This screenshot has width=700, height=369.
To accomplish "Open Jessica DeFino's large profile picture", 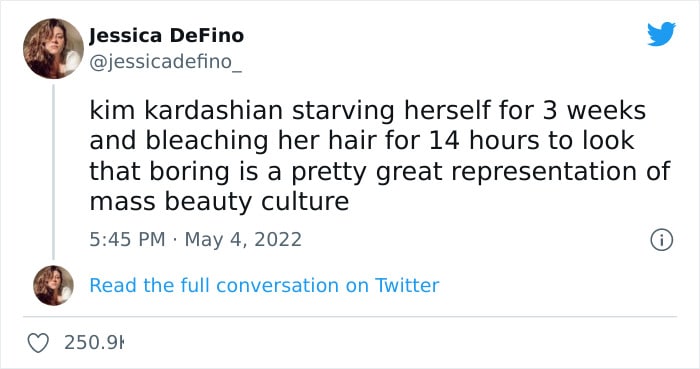I will 53,49.
